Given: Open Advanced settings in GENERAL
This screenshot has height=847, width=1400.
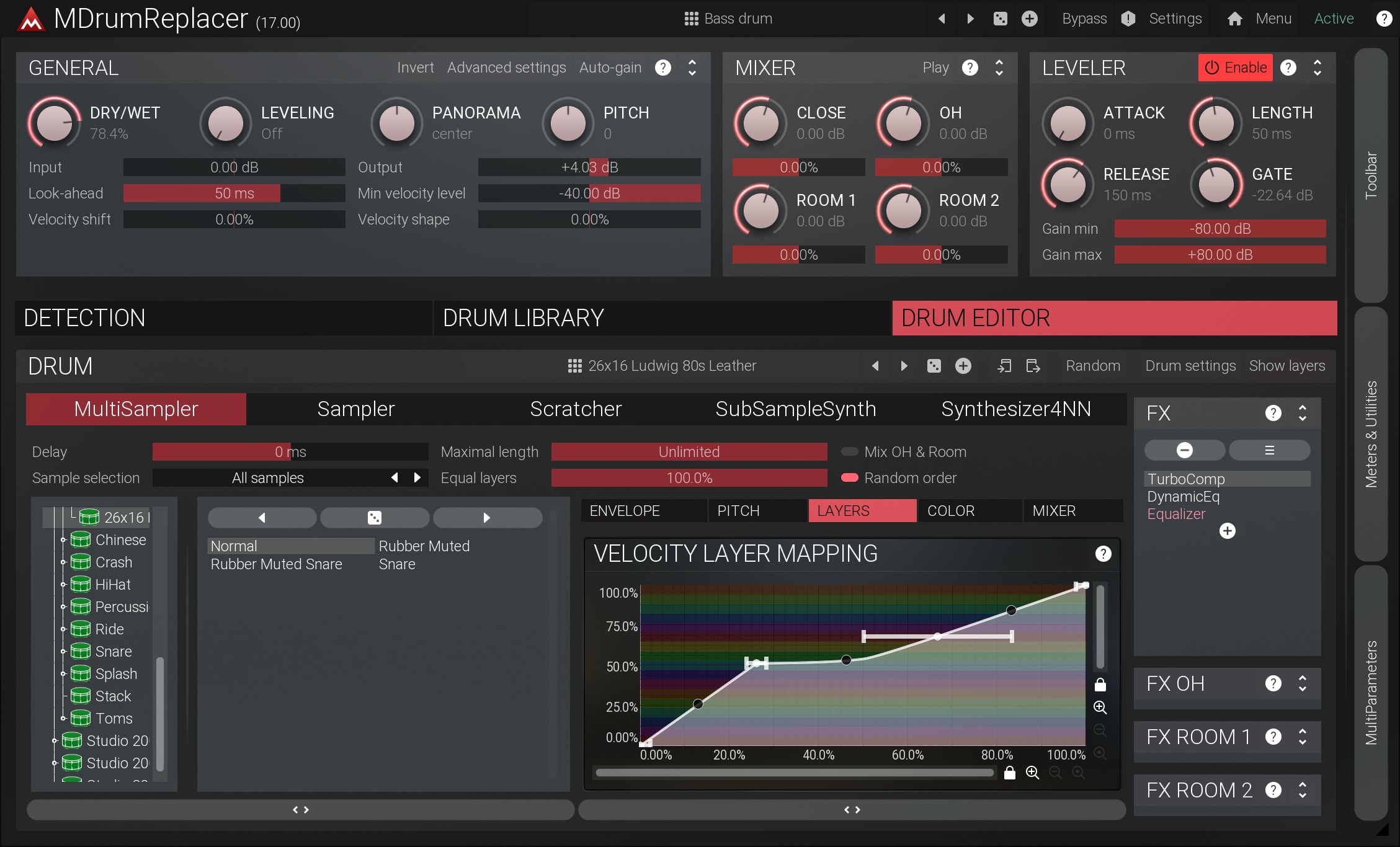Looking at the screenshot, I should coord(506,68).
